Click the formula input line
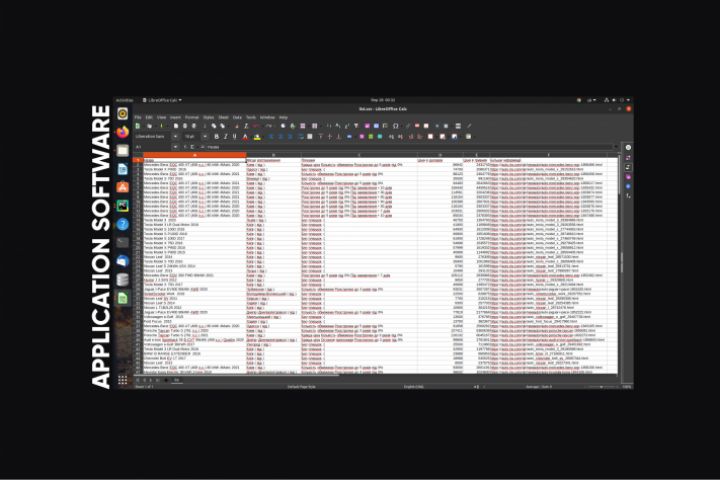This screenshot has height=480, width=720. tap(409, 147)
